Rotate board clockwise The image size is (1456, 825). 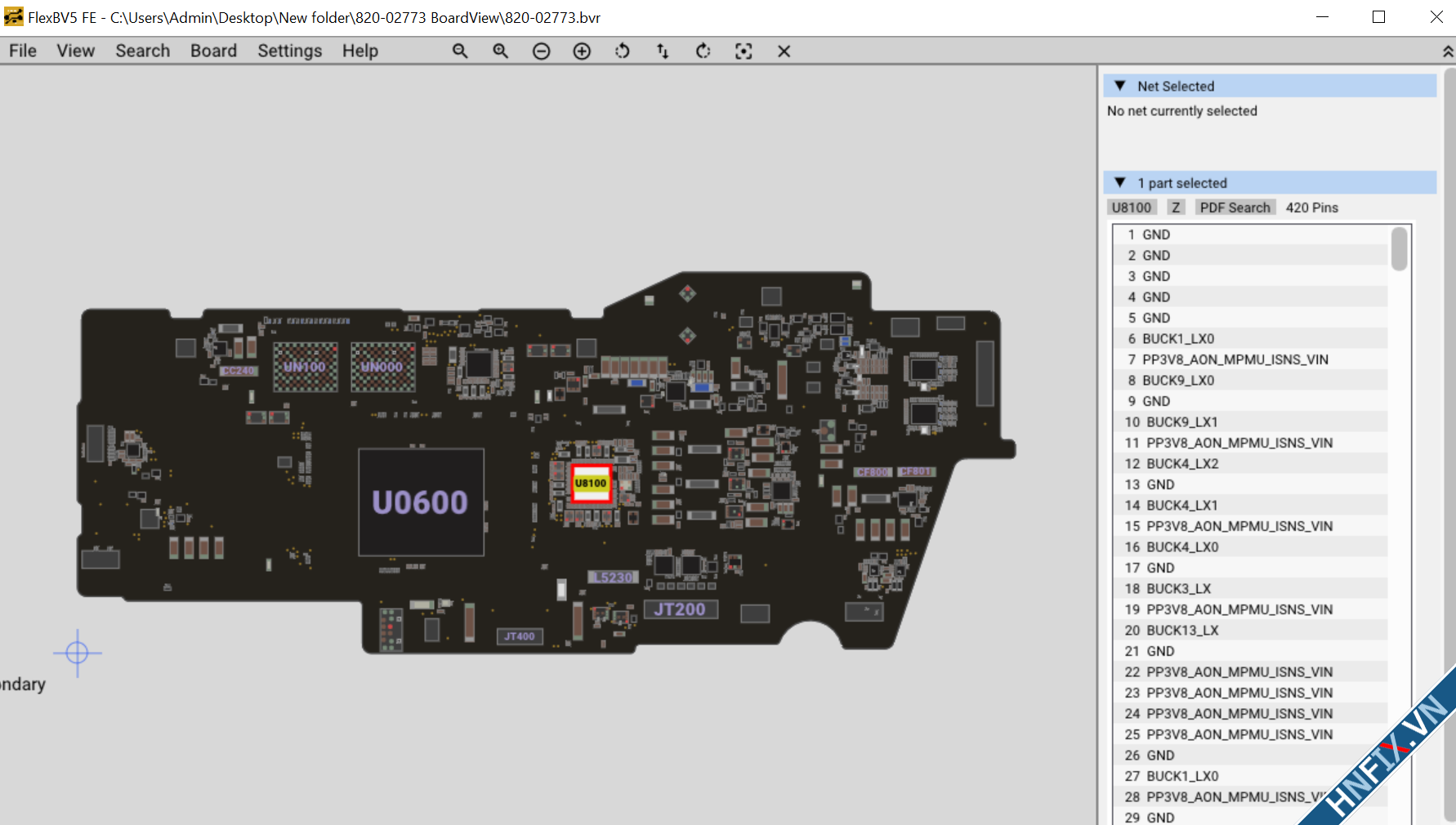click(x=703, y=51)
